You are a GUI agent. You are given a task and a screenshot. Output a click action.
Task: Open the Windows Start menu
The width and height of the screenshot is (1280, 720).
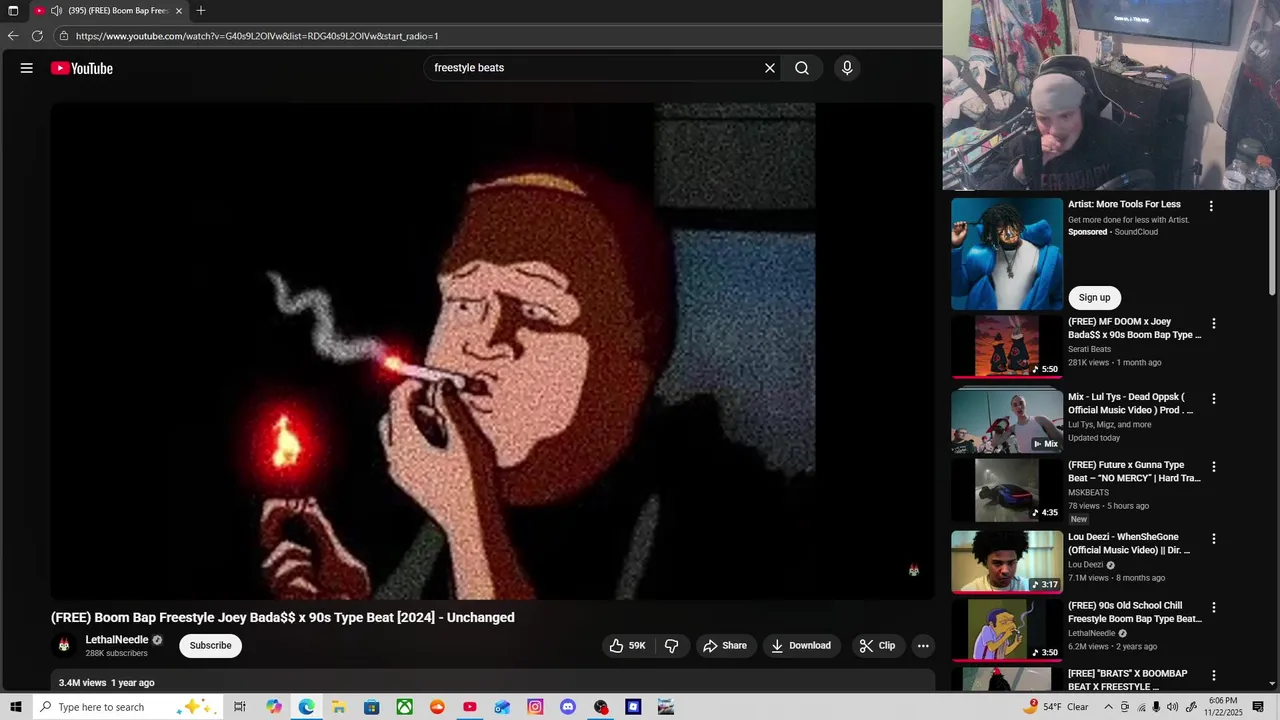click(15, 707)
